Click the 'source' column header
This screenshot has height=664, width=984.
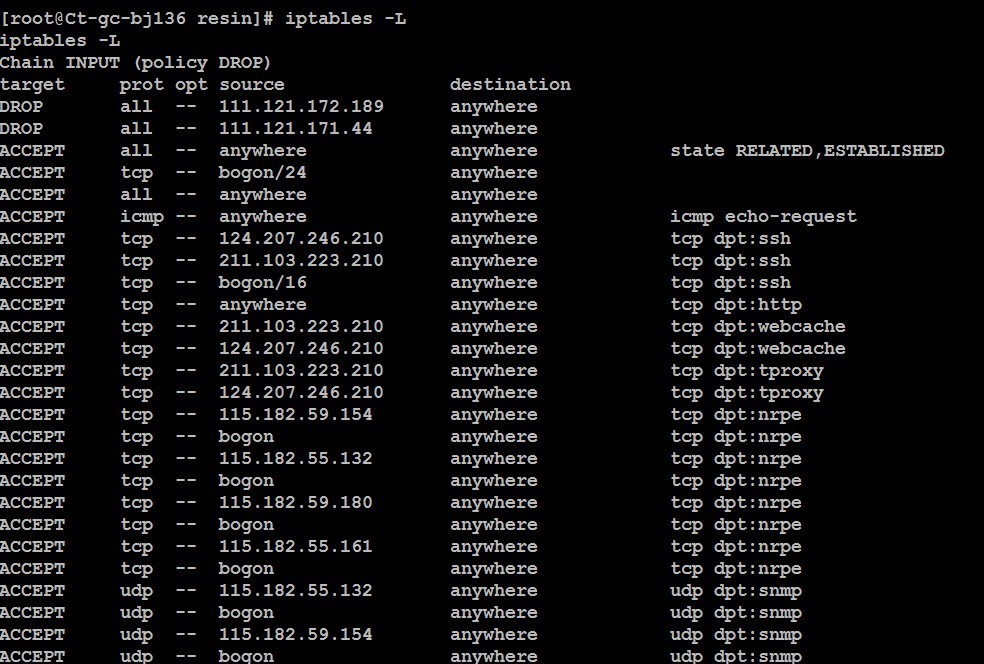(252, 84)
